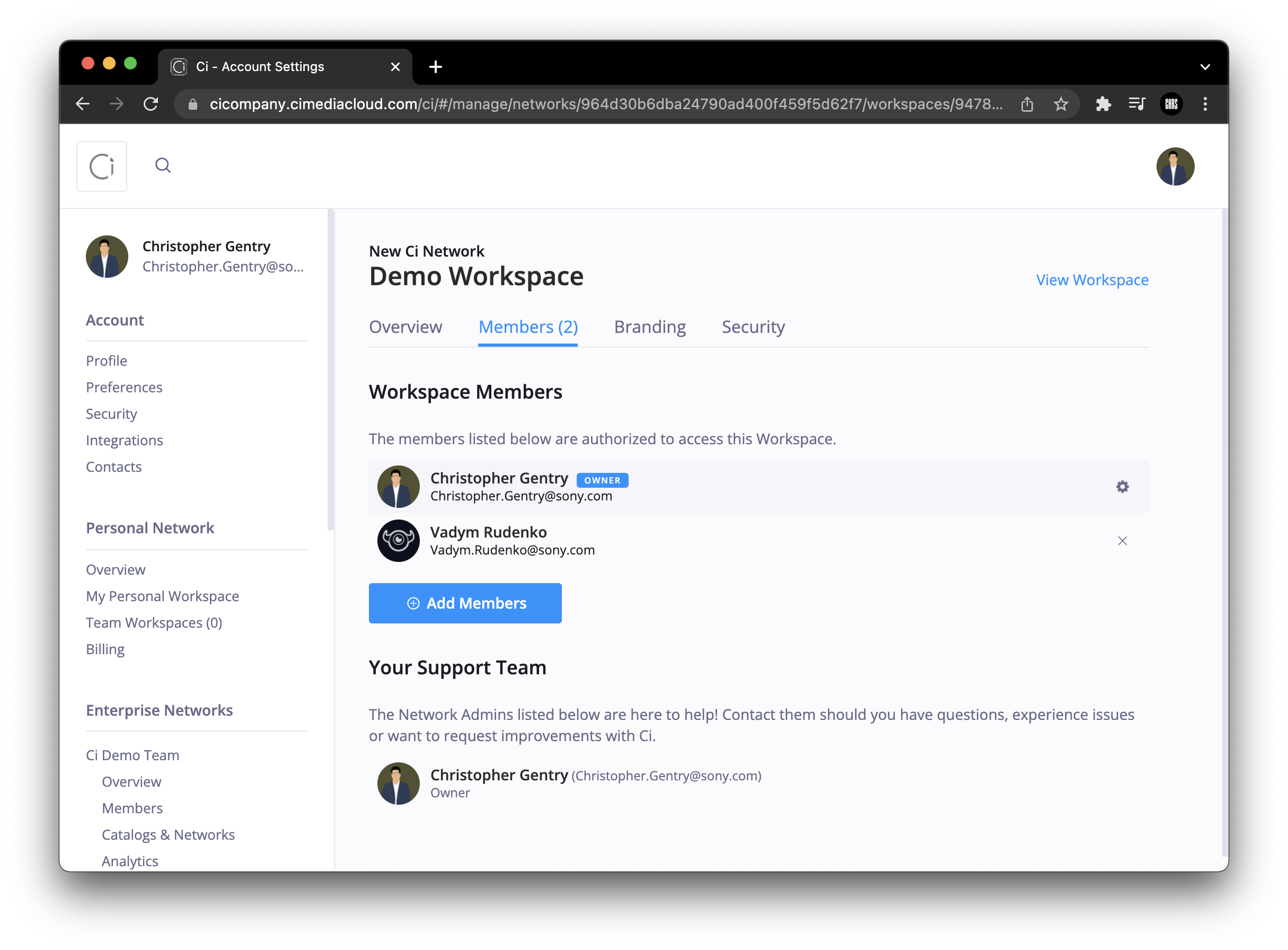This screenshot has width=1288, height=950.
Task: Remove Vadym Rudenko with the X icon
Action: (x=1123, y=541)
